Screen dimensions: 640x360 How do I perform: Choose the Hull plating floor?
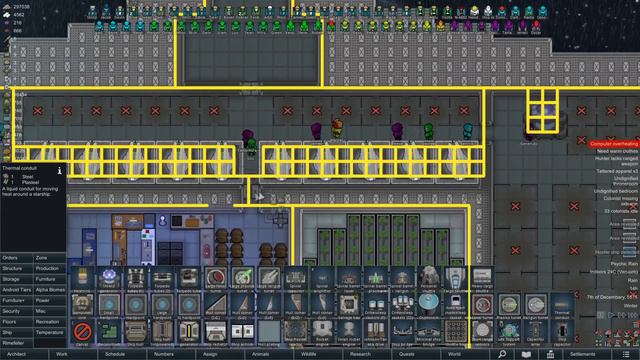pos(269,333)
